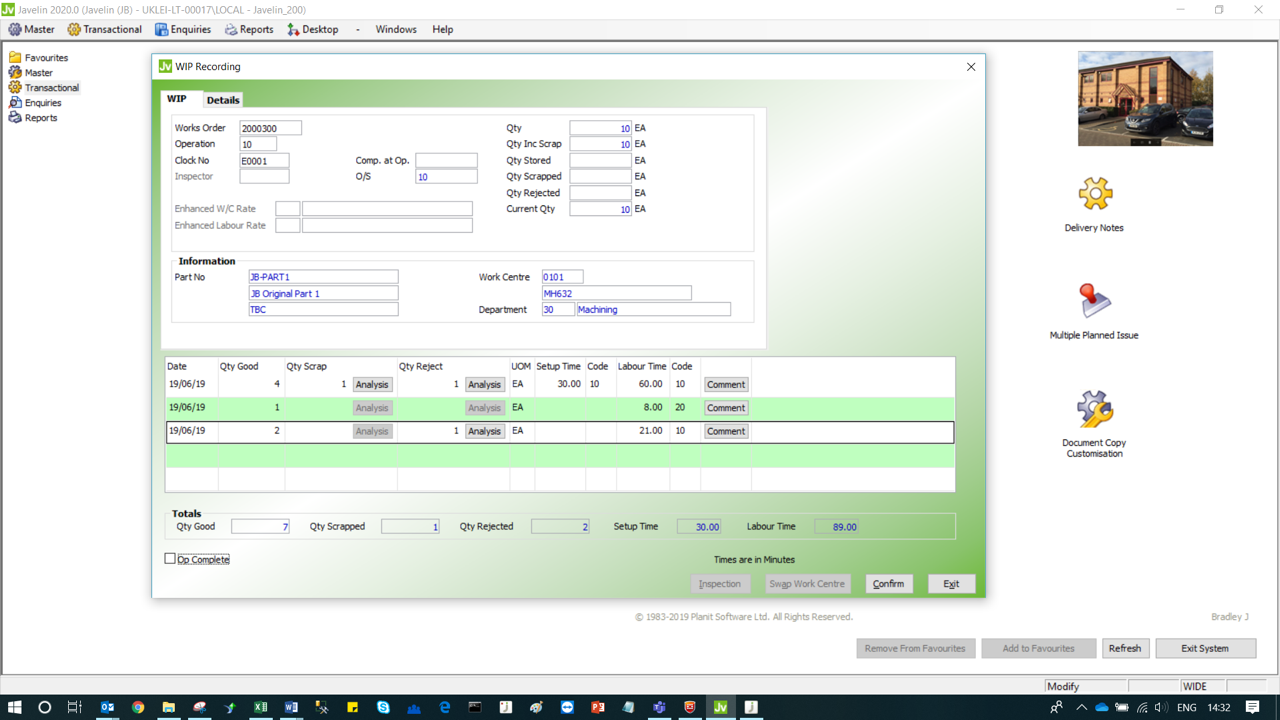
Task: Open the Desktop menu in the menu bar
Action: pyautogui.click(x=313, y=29)
